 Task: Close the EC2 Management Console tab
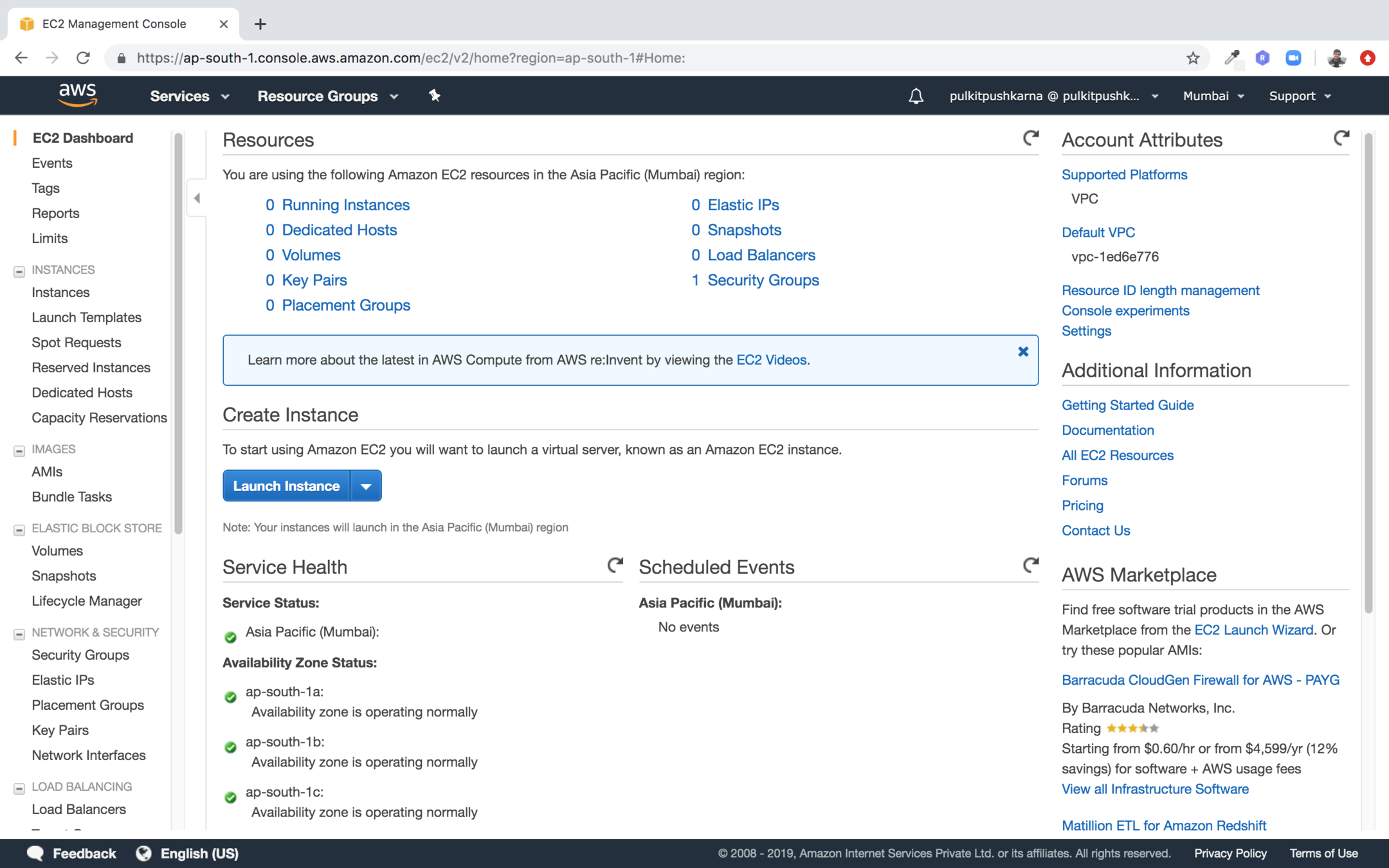[223, 24]
